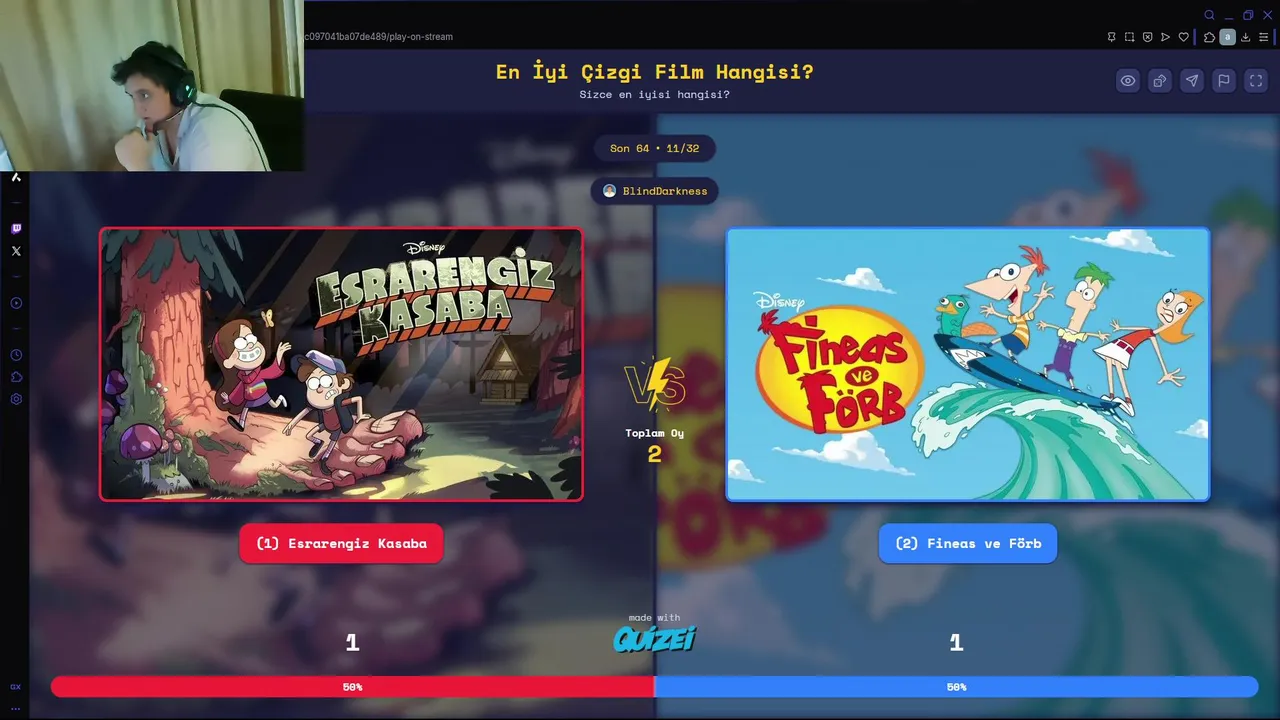The width and height of the screenshot is (1280, 720).
Task: Click the streamer webcam overlay
Action: 152,86
